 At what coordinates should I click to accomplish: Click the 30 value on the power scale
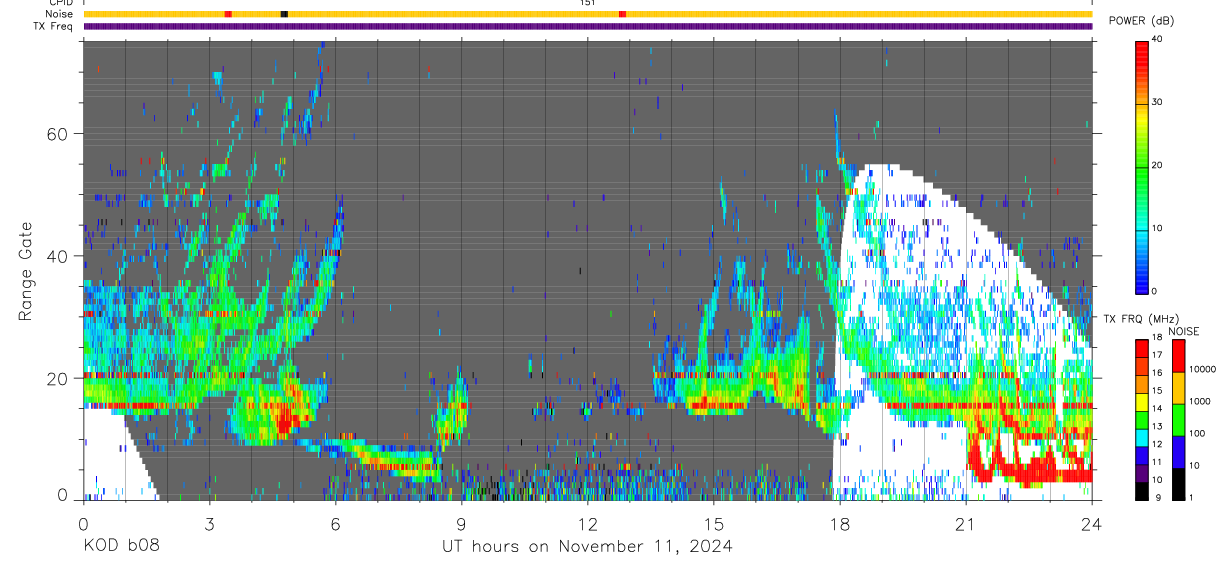(x=1157, y=102)
